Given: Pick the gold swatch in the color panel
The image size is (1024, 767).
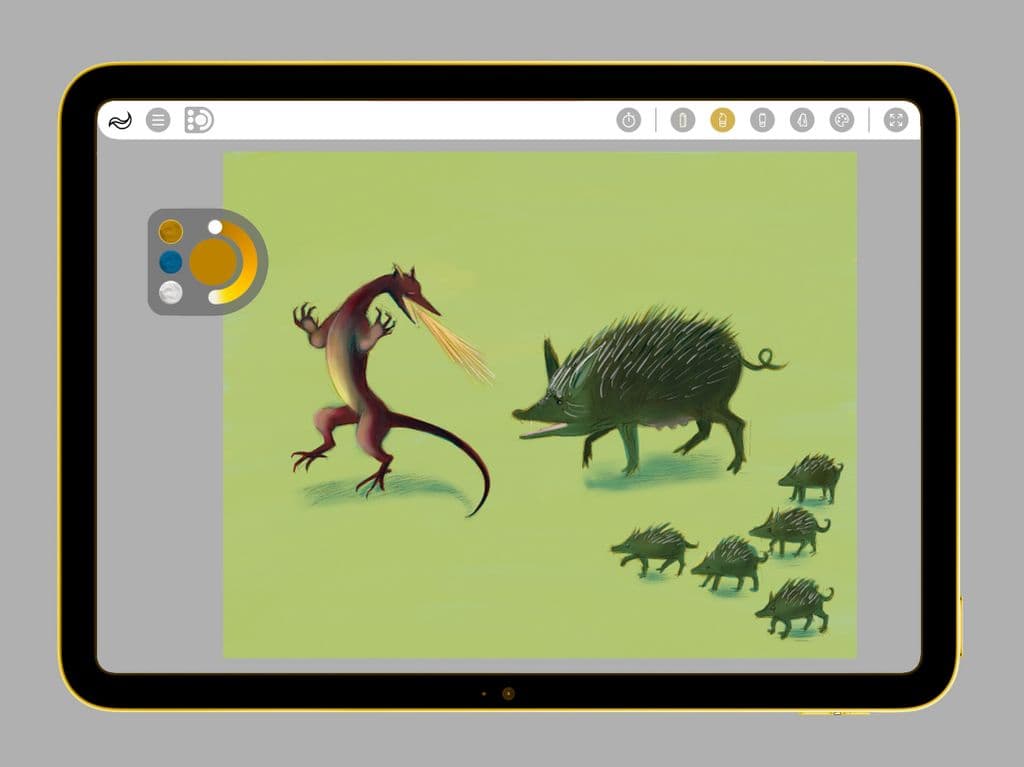Looking at the screenshot, I should 170,231.
